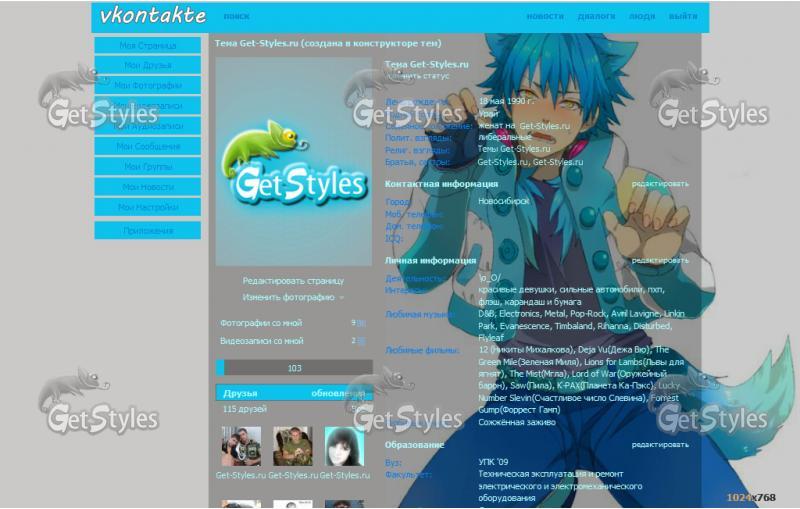Click редактировать next to Образование

coord(660,445)
